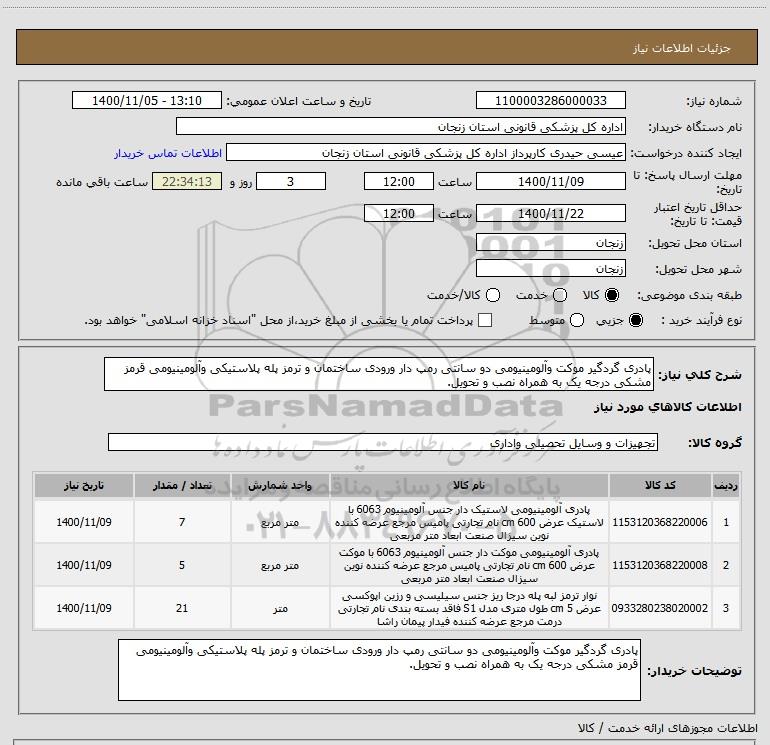Click unit متر مربع in row 1
Image resolution: width=770 pixels, height=745 pixels.
280,523
